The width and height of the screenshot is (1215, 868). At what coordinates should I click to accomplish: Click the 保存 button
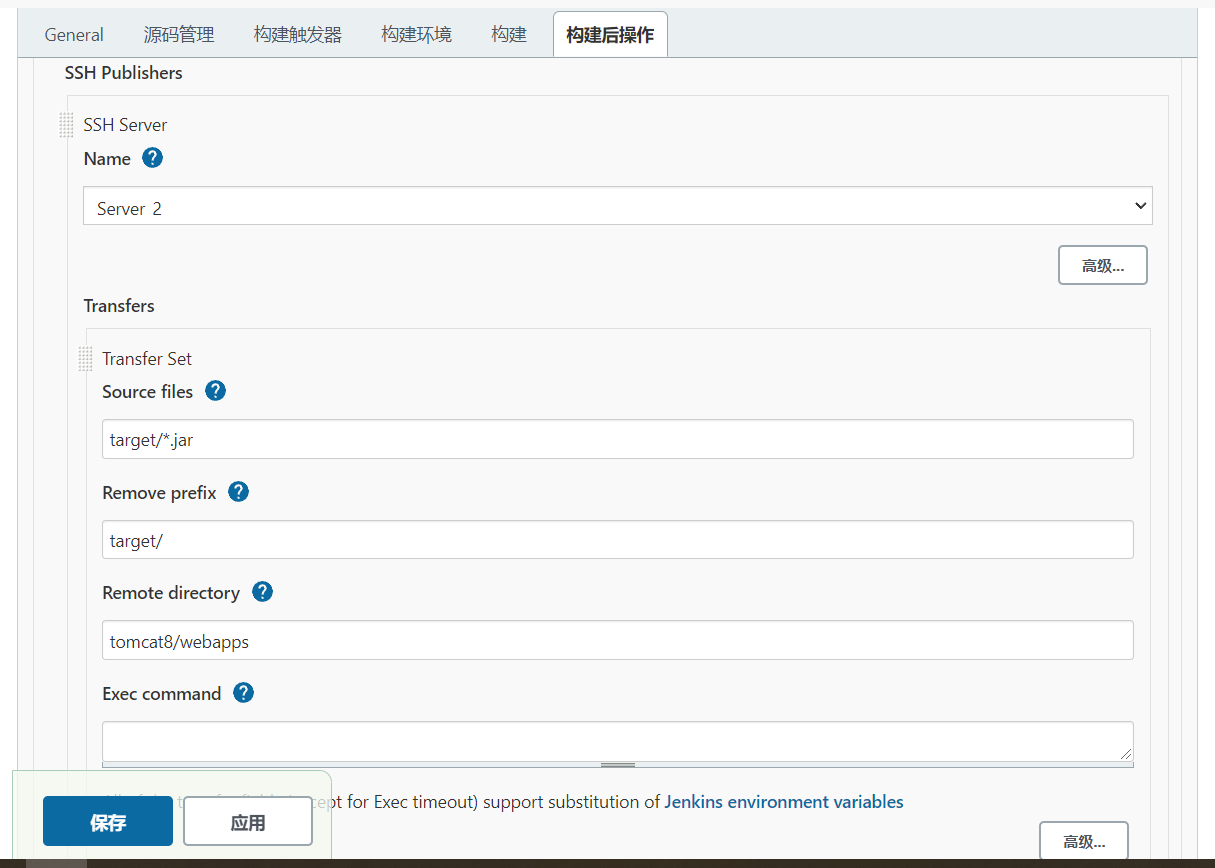point(107,820)
